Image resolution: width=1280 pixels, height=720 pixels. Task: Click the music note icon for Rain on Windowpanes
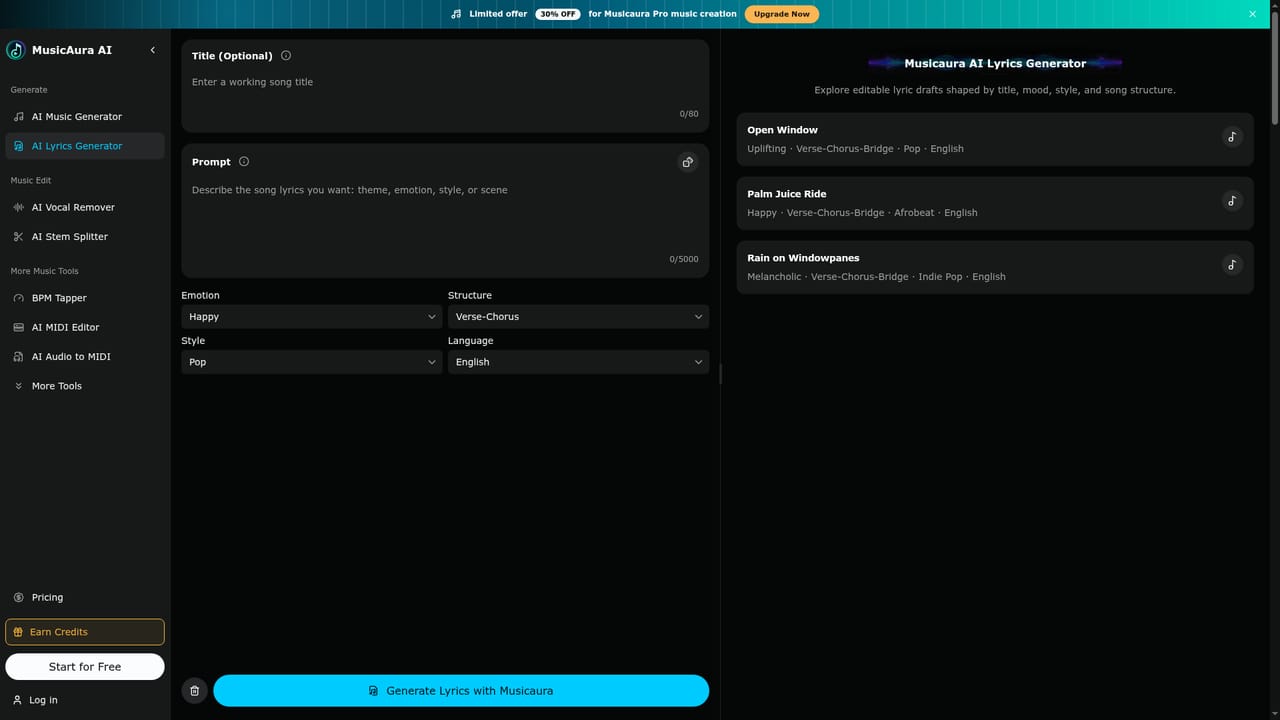(x=1232, y=266)
